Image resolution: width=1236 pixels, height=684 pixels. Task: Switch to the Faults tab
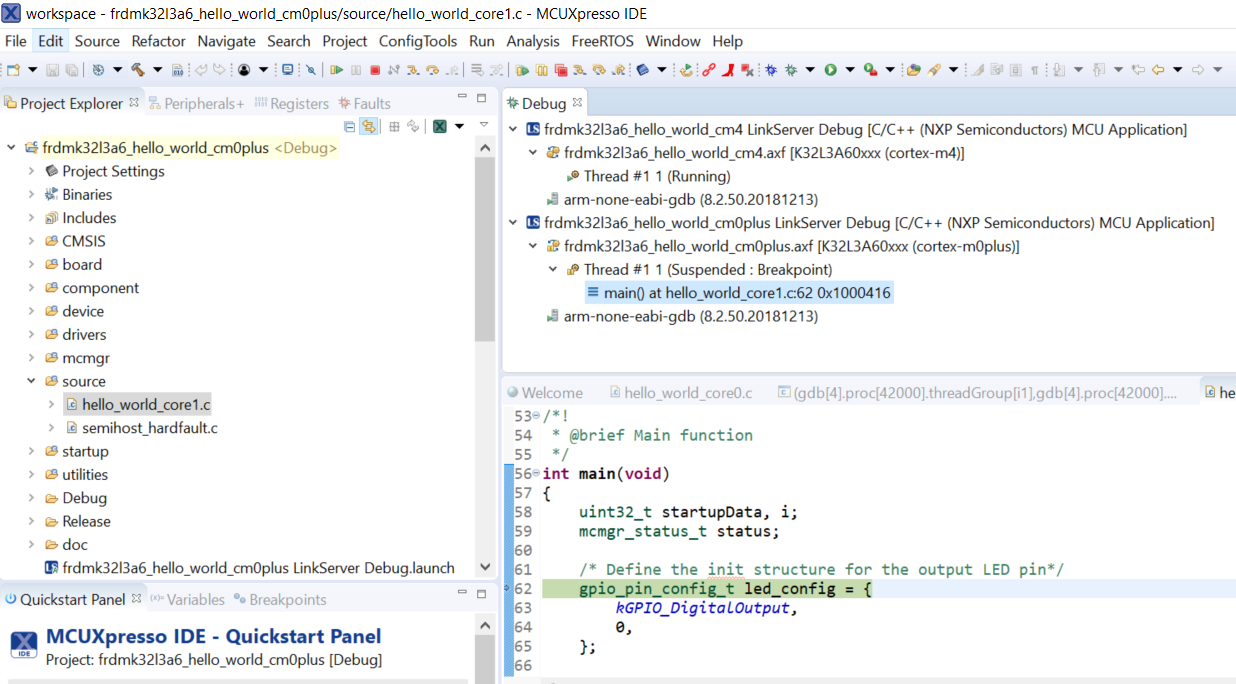tap(364, 103)
